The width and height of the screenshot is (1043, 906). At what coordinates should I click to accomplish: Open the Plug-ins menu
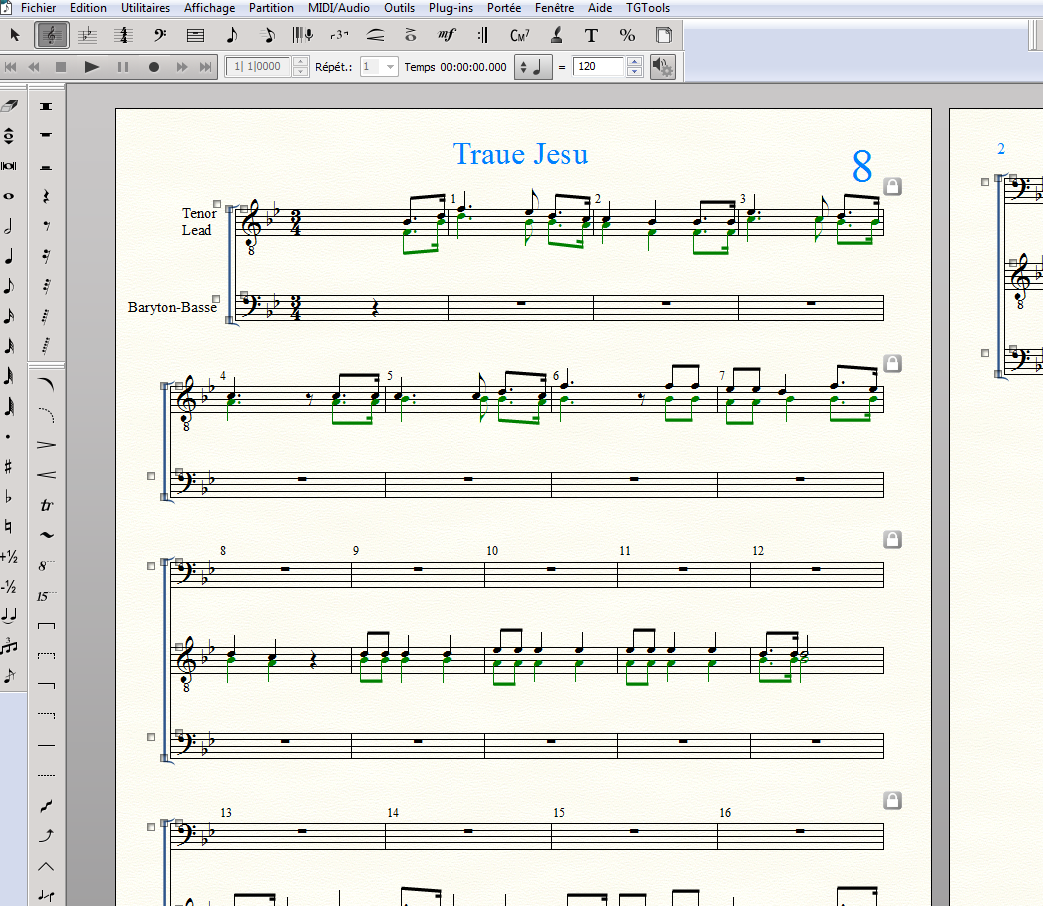(x=452, y=8)
